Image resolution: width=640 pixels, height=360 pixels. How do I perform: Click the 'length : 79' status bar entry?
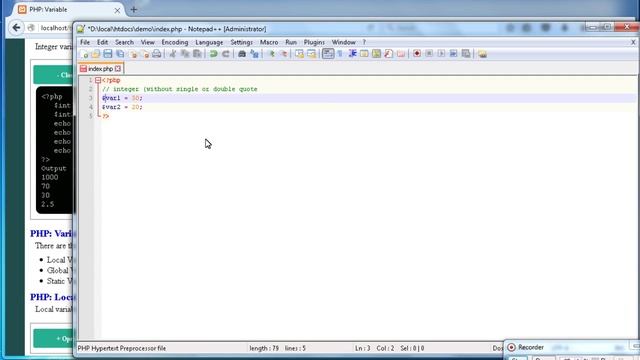click(x=264, y=348)
